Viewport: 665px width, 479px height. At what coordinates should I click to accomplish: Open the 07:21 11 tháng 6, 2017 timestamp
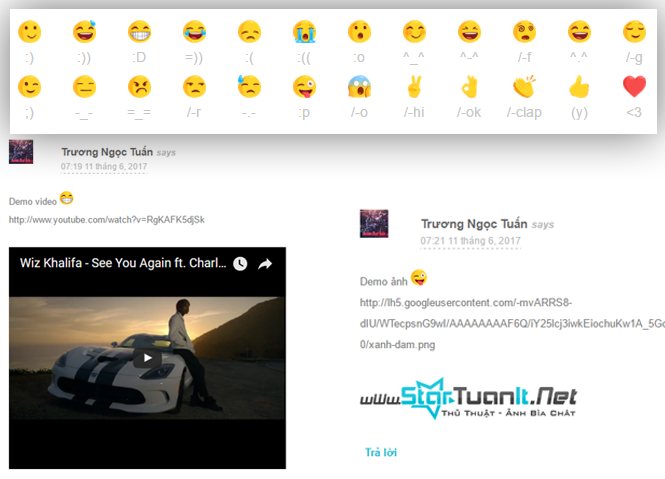pyautogui.click(x=470, y=241)
